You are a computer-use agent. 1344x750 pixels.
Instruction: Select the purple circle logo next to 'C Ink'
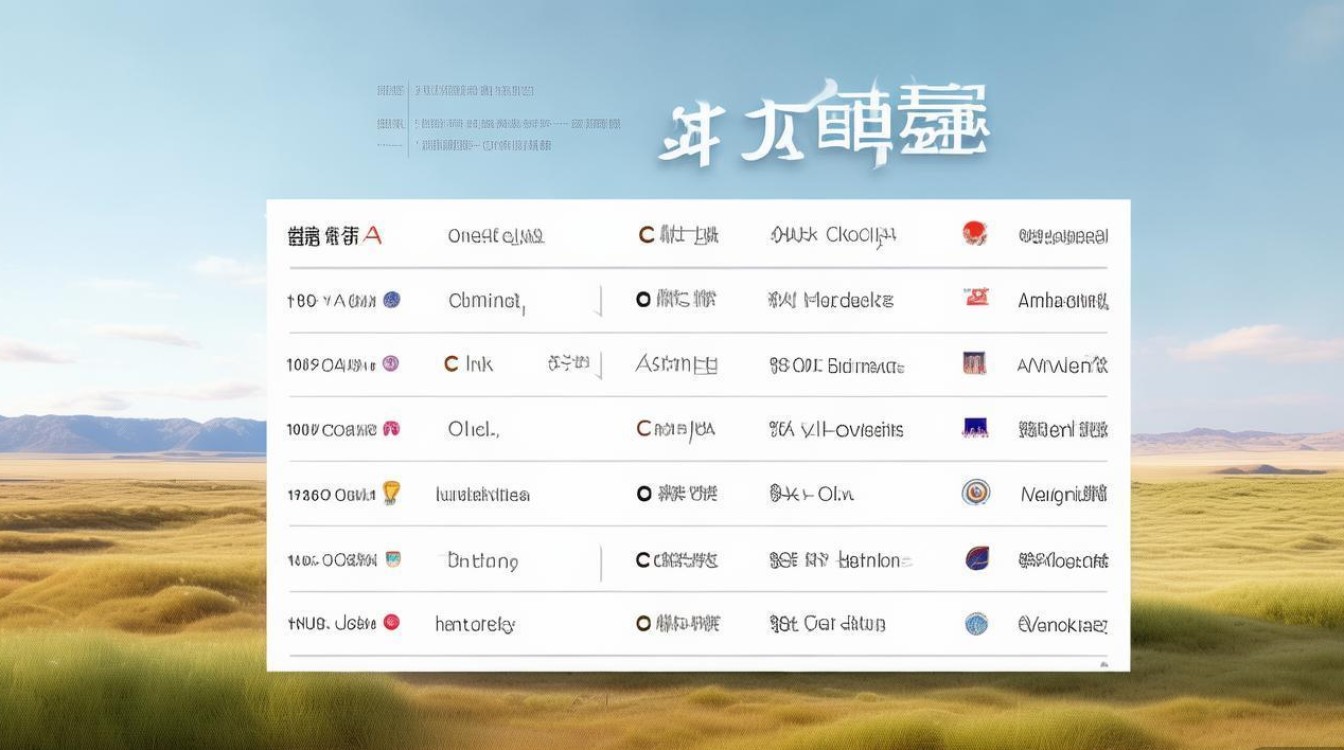(x=392, y=364)
